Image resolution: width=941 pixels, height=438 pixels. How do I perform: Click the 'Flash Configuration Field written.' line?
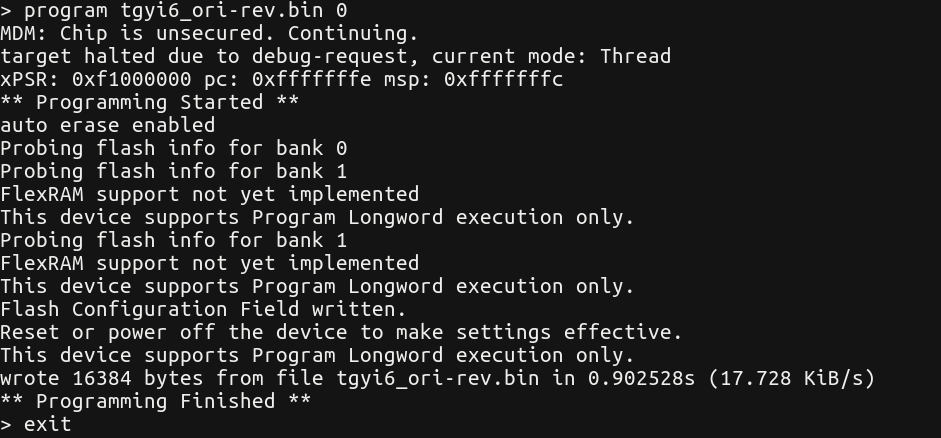click(203, 310)
